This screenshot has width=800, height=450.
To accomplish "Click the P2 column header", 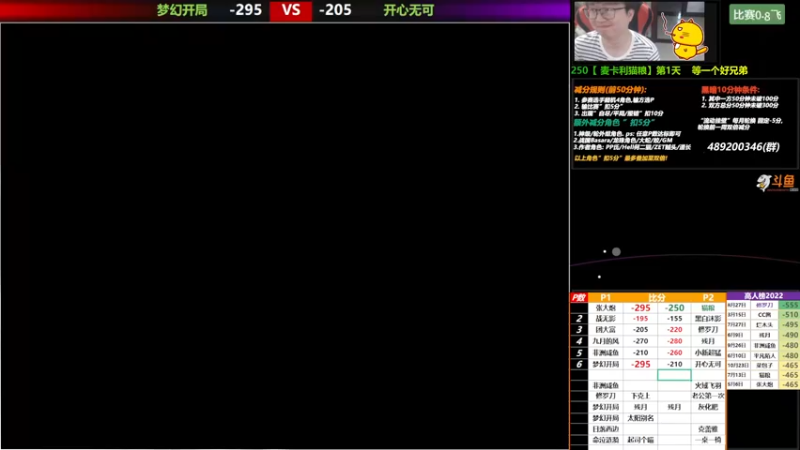I will click(708, 297).
